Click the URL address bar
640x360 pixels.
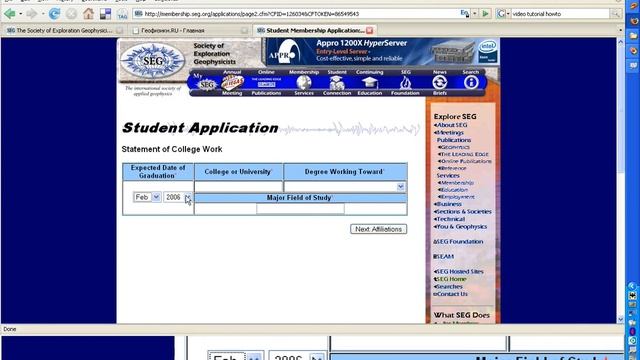302,14
